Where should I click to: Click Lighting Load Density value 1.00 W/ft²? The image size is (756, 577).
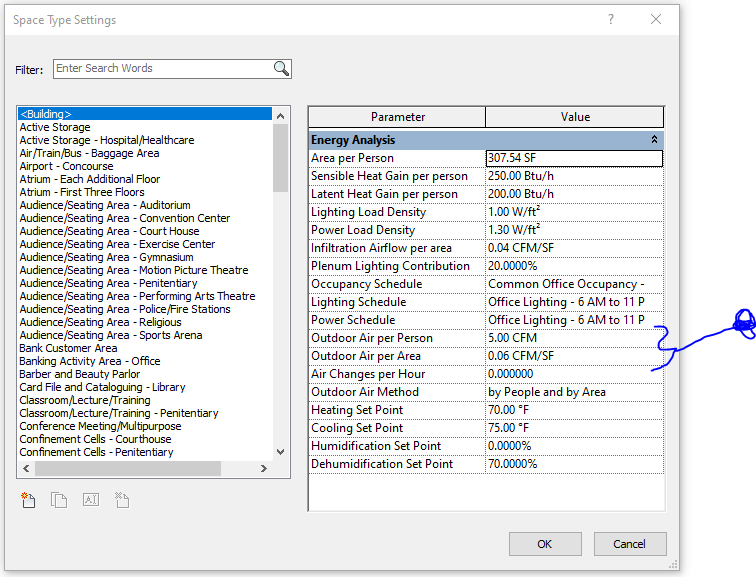pos(574,212)
